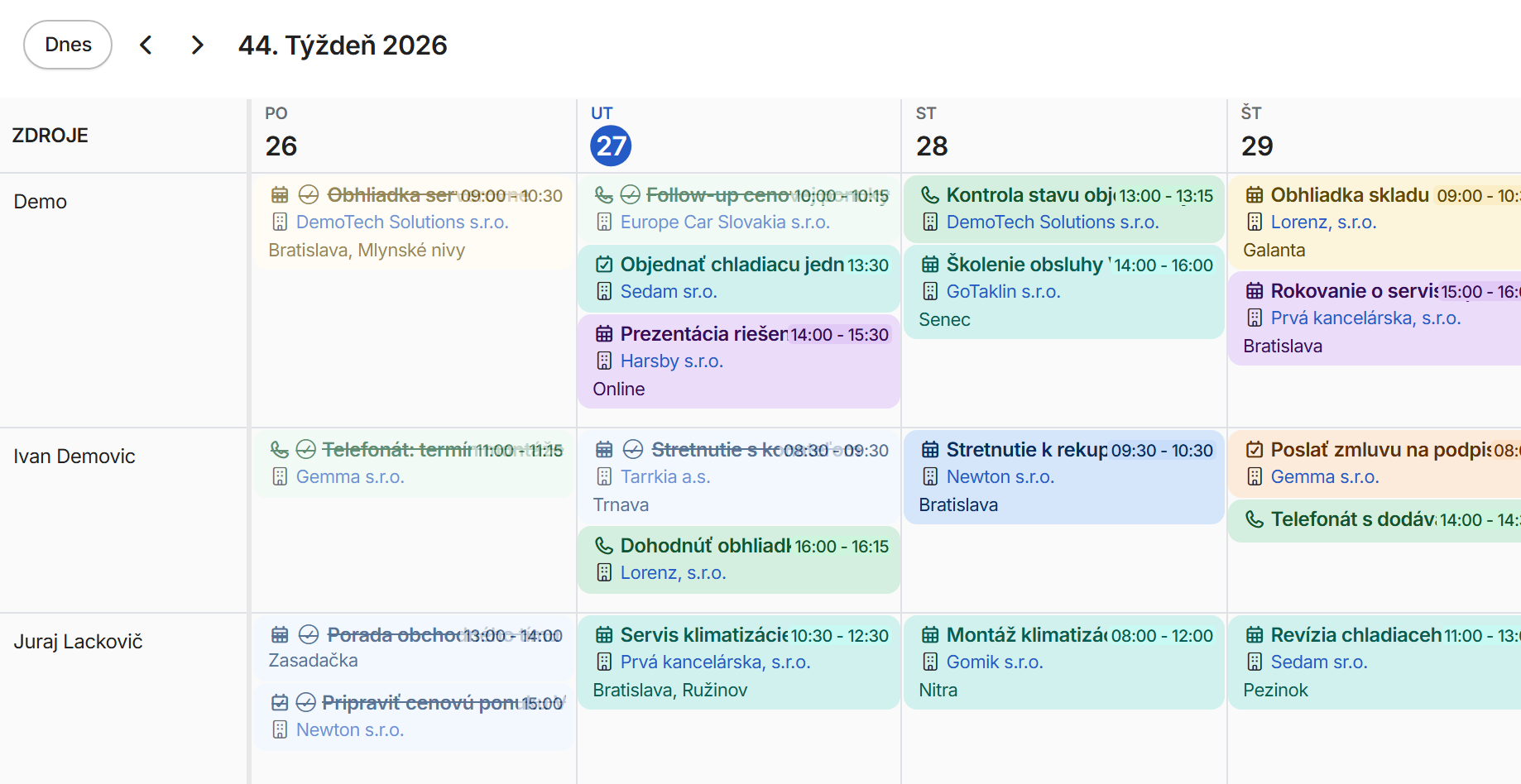Click completed check icon on Porada obchodu
The height and width of the screenshot is (784, 1521).
tap(309, 635)
